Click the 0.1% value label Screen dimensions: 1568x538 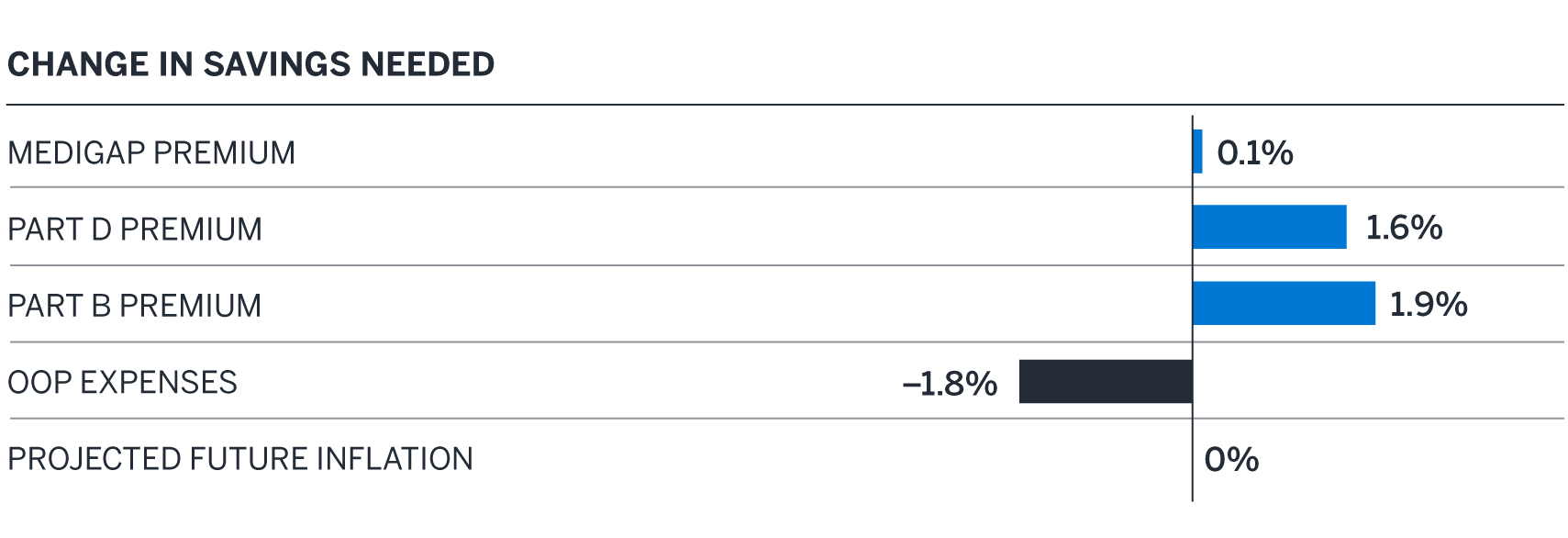(x=1254, y=152)
